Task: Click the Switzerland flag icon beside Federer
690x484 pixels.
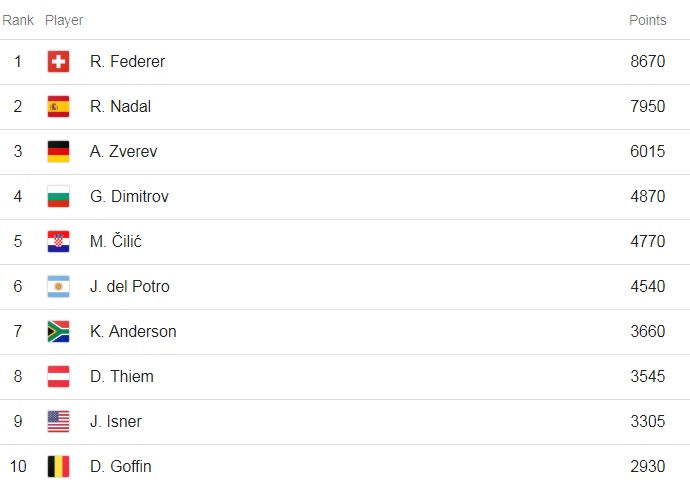Action: pos(59,61)
